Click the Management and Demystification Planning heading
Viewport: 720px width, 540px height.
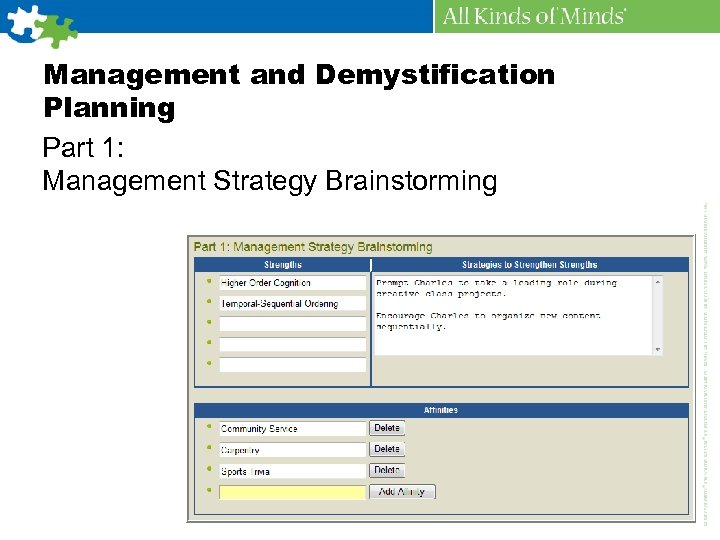299,91
